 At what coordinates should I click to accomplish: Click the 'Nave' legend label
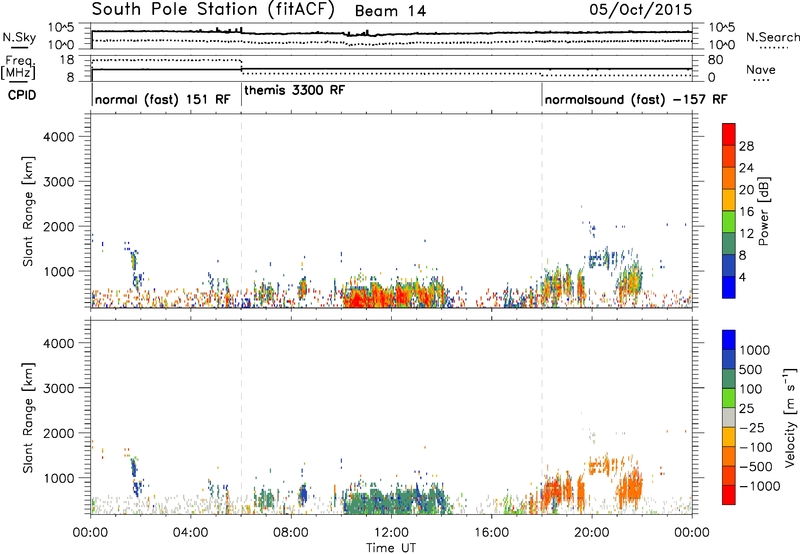[x=761, y=69]
